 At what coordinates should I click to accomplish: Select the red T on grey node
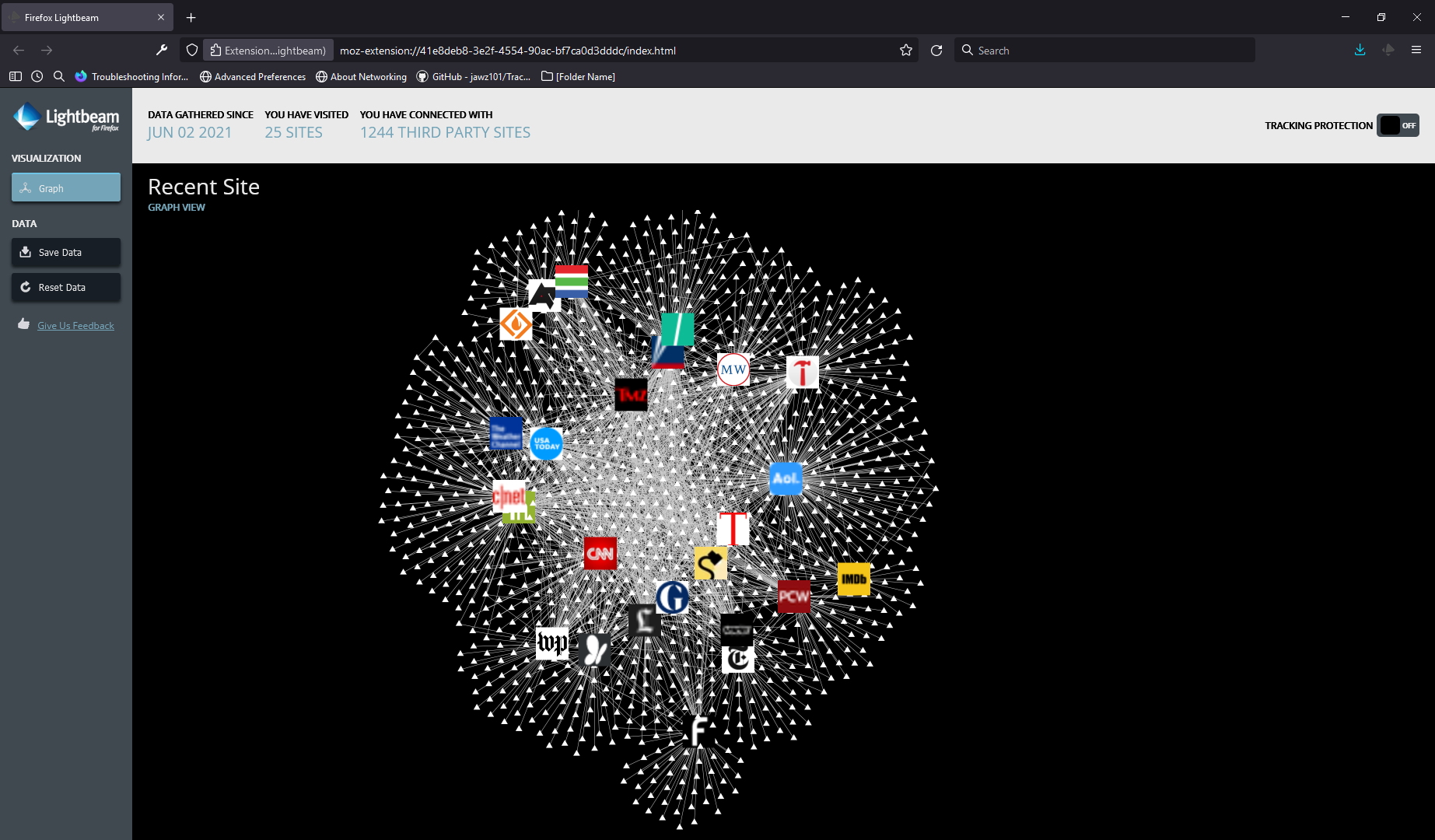[803, 373]
